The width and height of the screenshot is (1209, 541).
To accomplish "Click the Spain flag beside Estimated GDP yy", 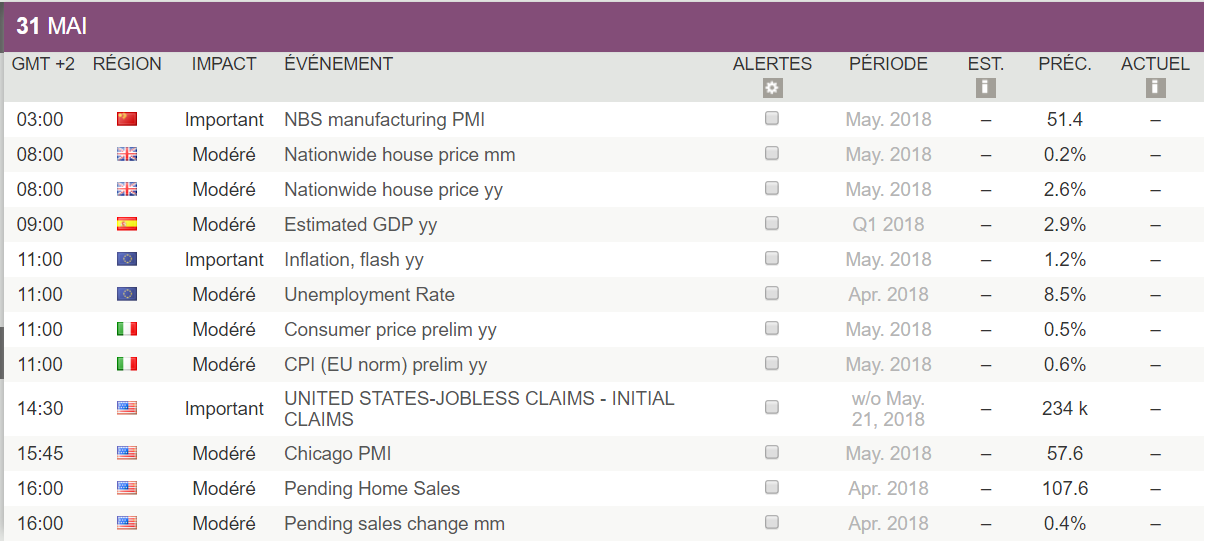I will [x=127, y=224].
